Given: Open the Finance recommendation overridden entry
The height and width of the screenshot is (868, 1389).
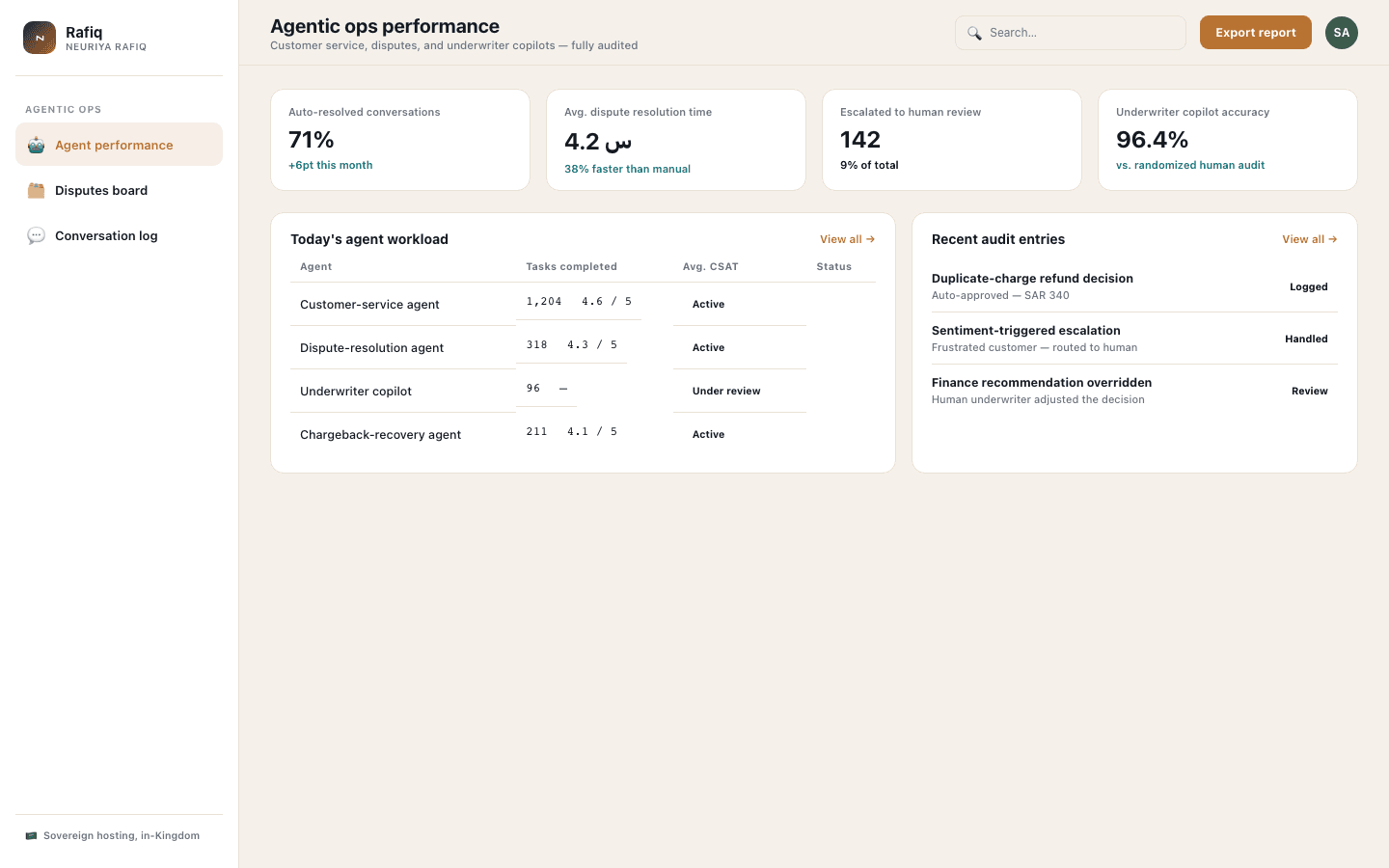Looking at the screenshot, I should [1134, 391].
